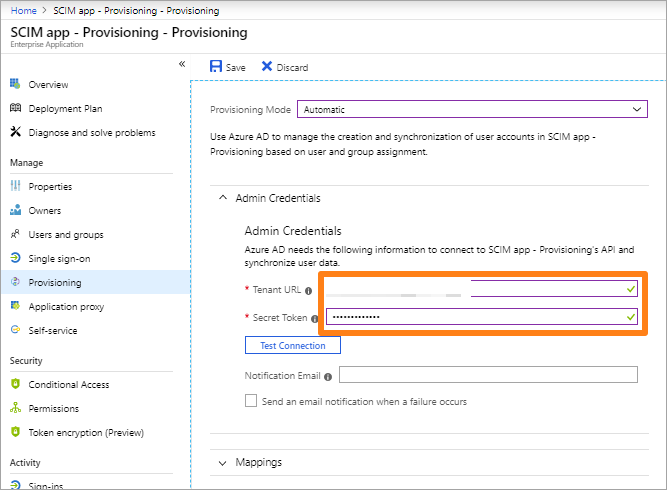The width and height of the screenshot is (667, 490).
Task: Click the Deployment Plan book icon
Action: (x=15, y=108)
